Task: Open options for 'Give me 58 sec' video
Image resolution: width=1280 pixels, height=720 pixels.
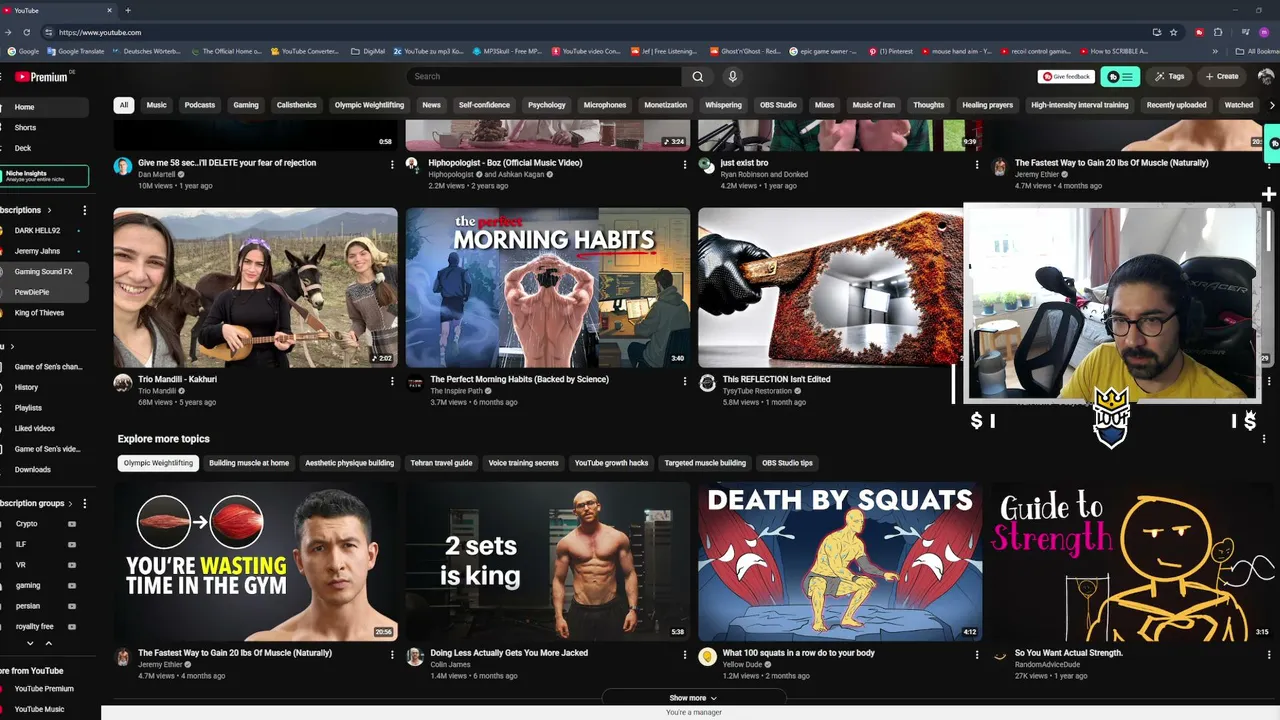Action: [392, 164]
